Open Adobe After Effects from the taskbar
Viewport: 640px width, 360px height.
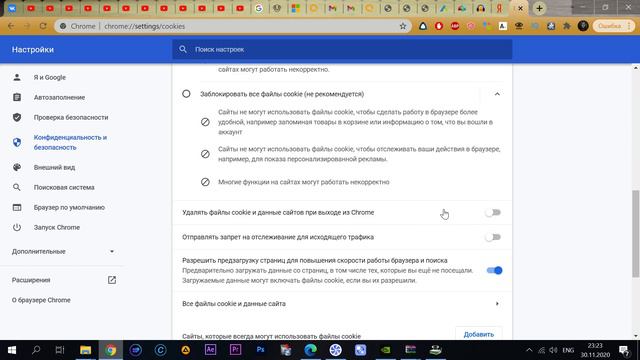click(x=210, y=350)
